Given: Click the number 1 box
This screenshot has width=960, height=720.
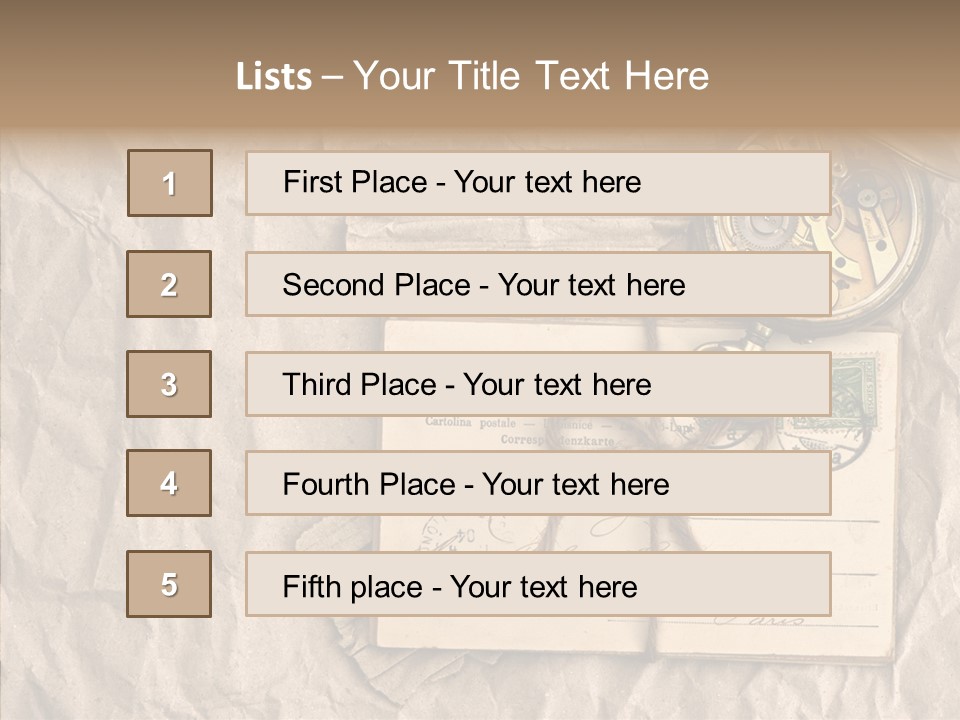Looking at the screenshot, I should click(170, 183).
